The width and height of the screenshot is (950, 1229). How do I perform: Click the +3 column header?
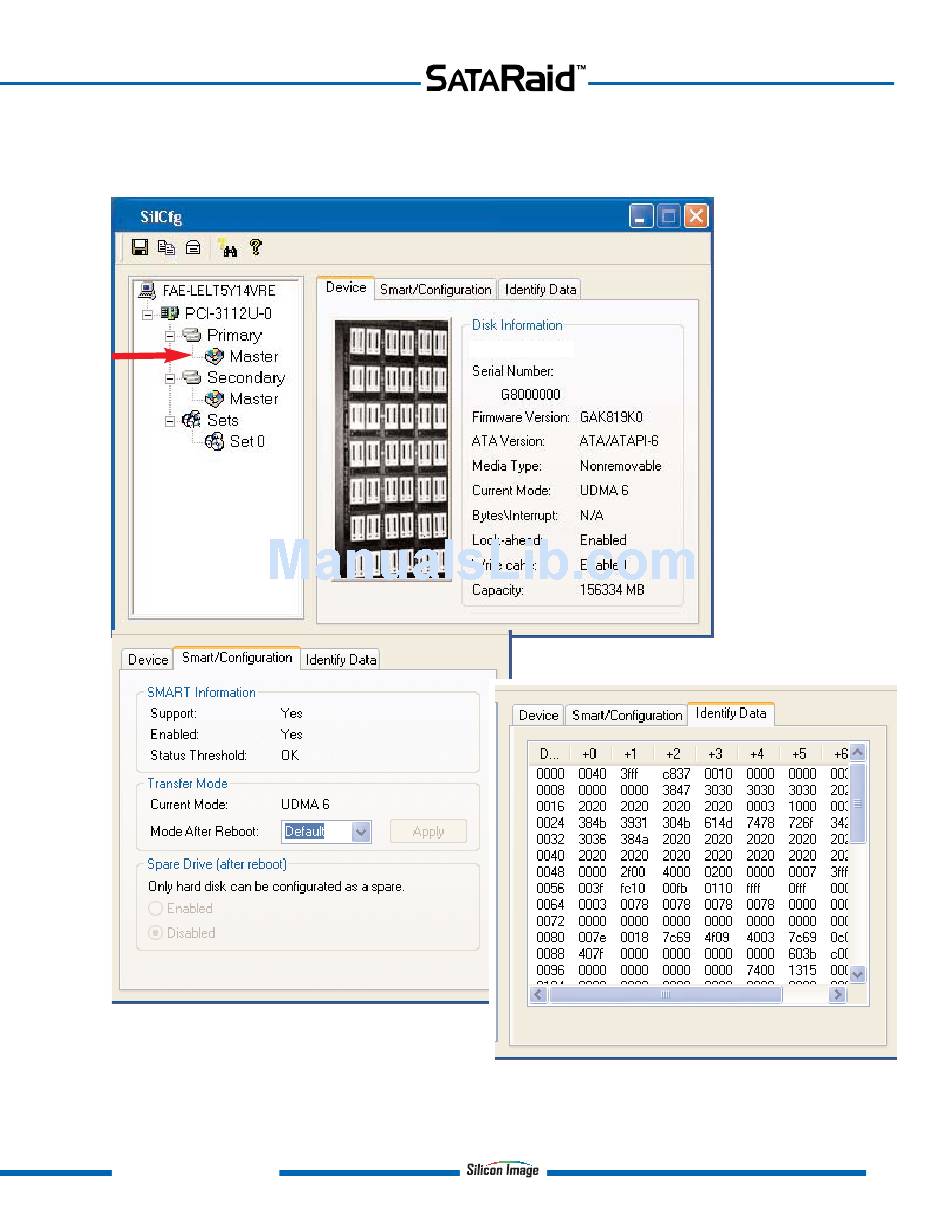click(x=716, y=753)
